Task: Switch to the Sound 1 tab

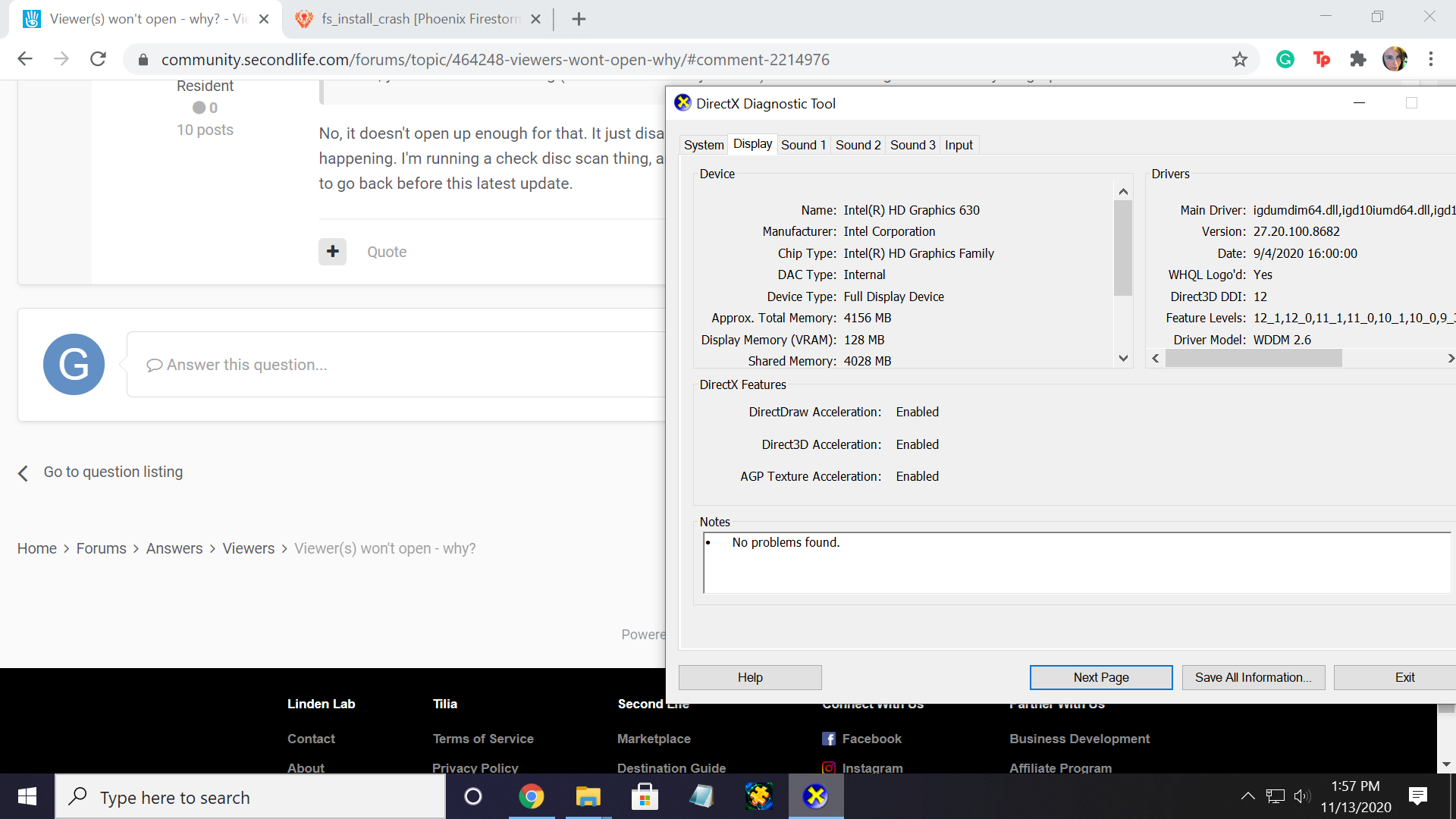Action: (x=804, y=145)
